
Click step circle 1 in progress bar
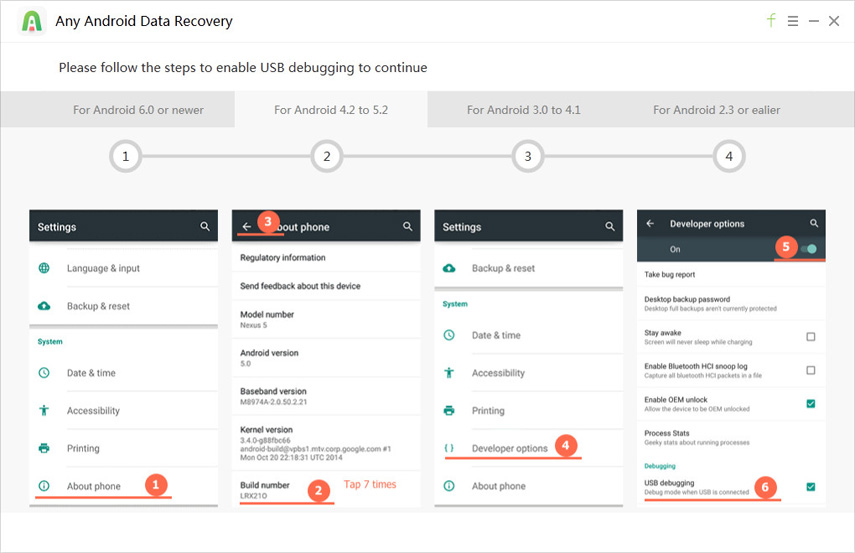click(x=125, y=157)
